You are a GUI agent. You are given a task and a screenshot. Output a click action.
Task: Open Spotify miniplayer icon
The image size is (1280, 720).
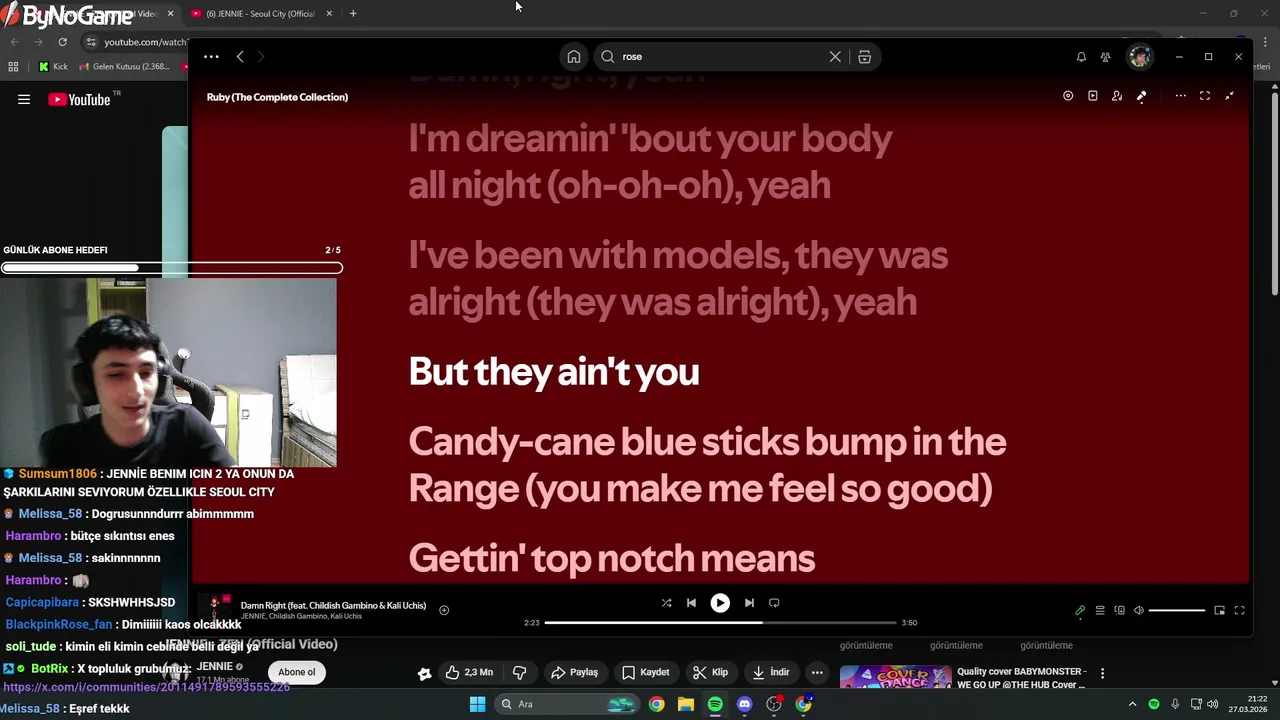coord(1219,610)
